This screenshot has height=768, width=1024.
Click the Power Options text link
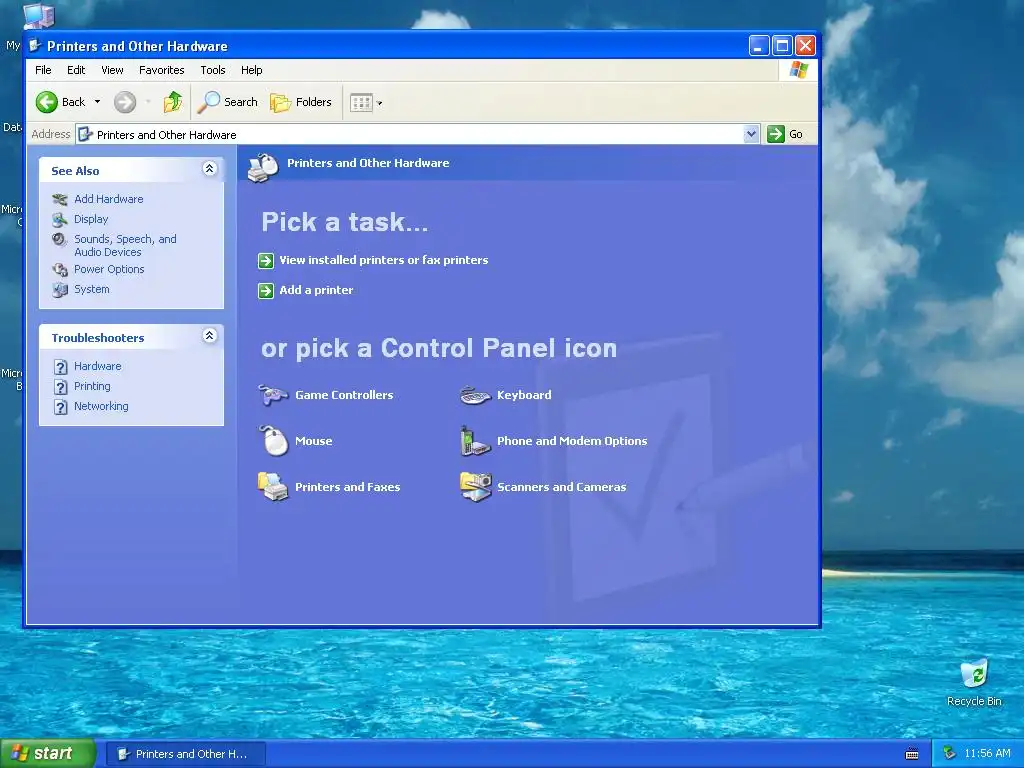tap(109, 269)
